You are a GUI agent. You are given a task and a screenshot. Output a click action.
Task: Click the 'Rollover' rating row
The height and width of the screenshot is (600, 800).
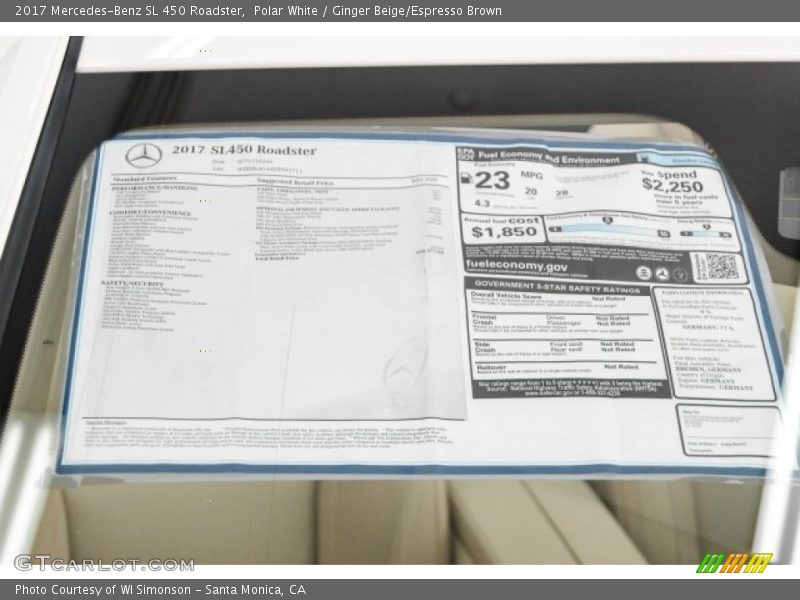(x=565, y=369)
